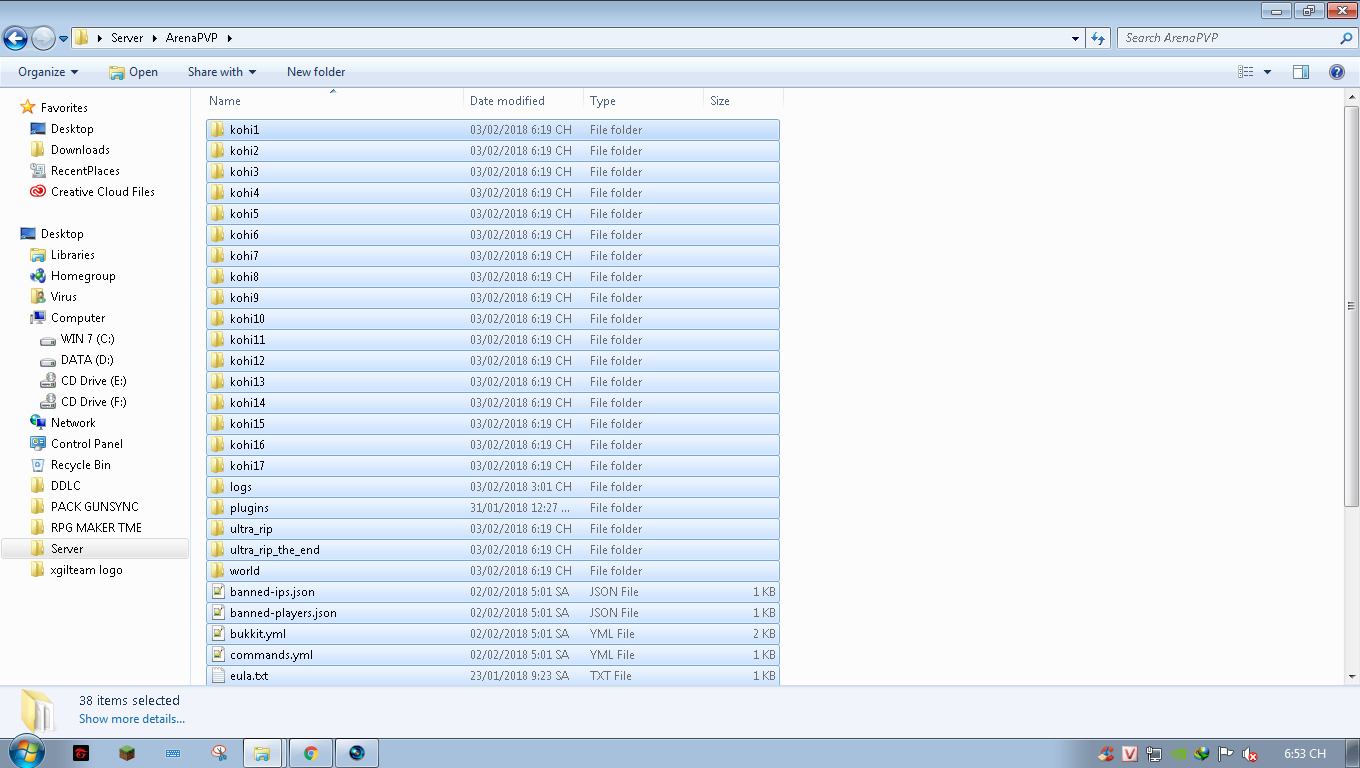Navigate to Server in the breadcrumb
Viewport: 1360px width, 768px height.
coord(127,38)
